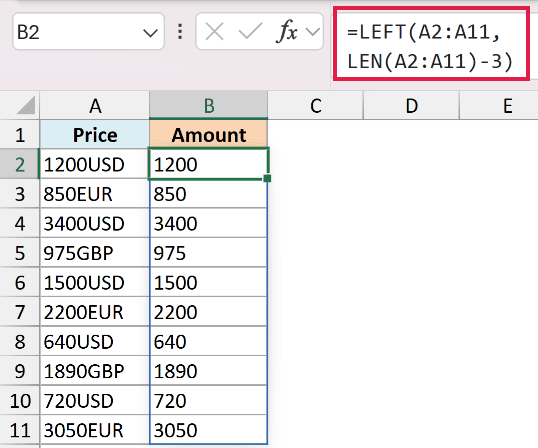Screen dimensions: 538x448
Task: Select cell containing 850EUR
Action: [x=95, y=193]
